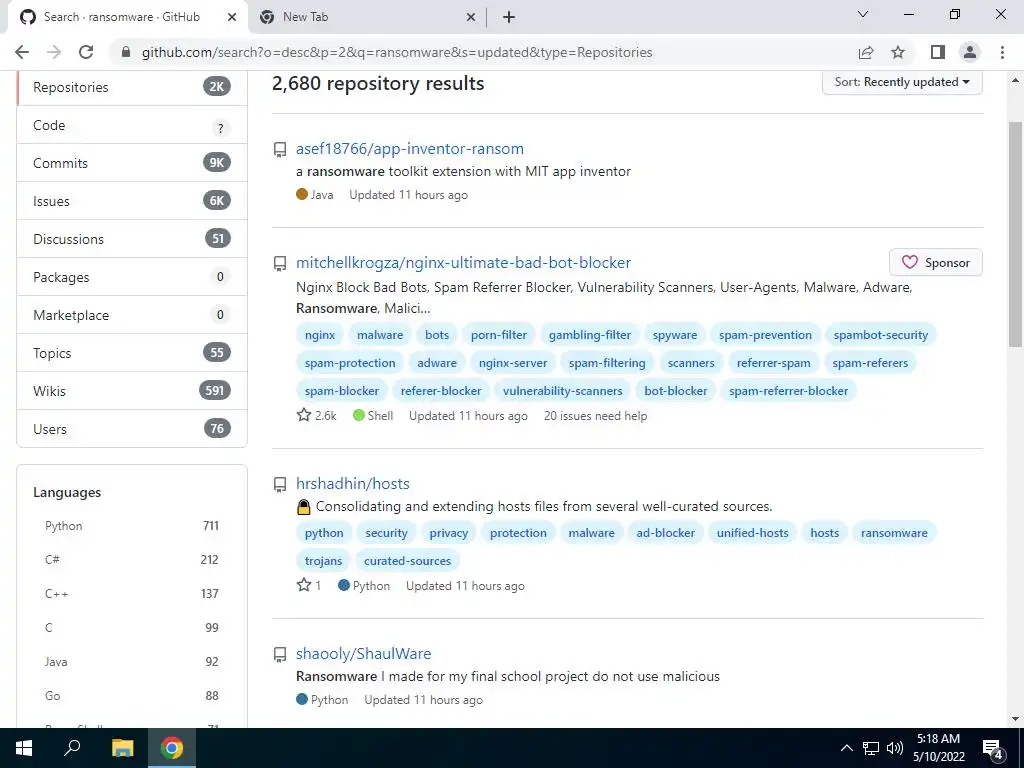
Task: Click the padlock site info icon
Action: [126, 52]
